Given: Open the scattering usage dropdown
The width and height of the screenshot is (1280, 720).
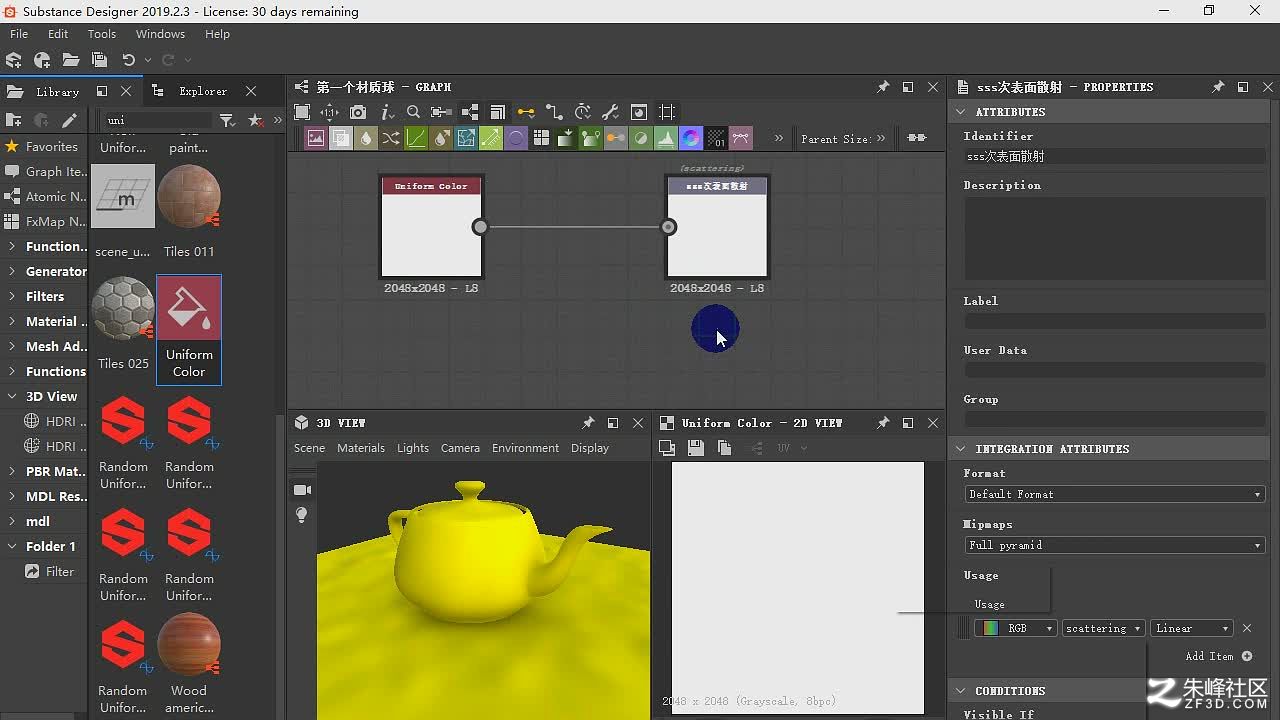Looking at the screenshot, I should click(1103, 628).
